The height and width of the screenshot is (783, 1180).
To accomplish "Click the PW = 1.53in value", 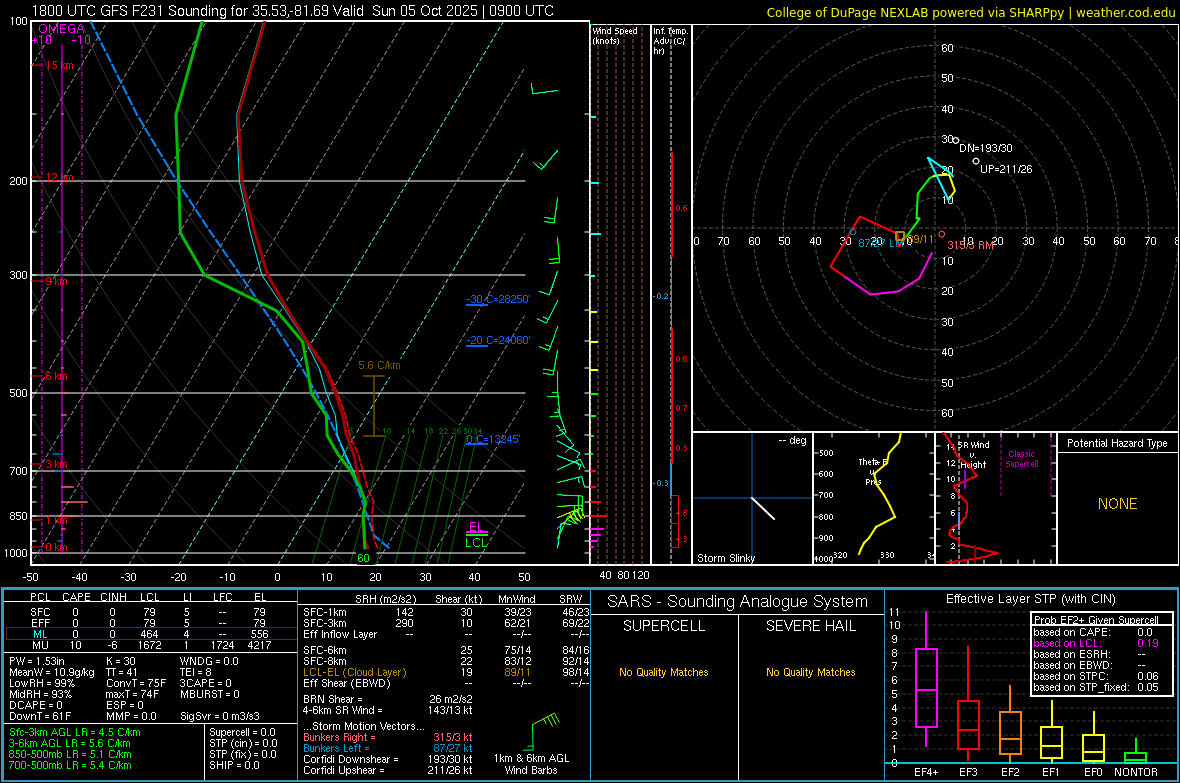I will (x=37, y=662).
